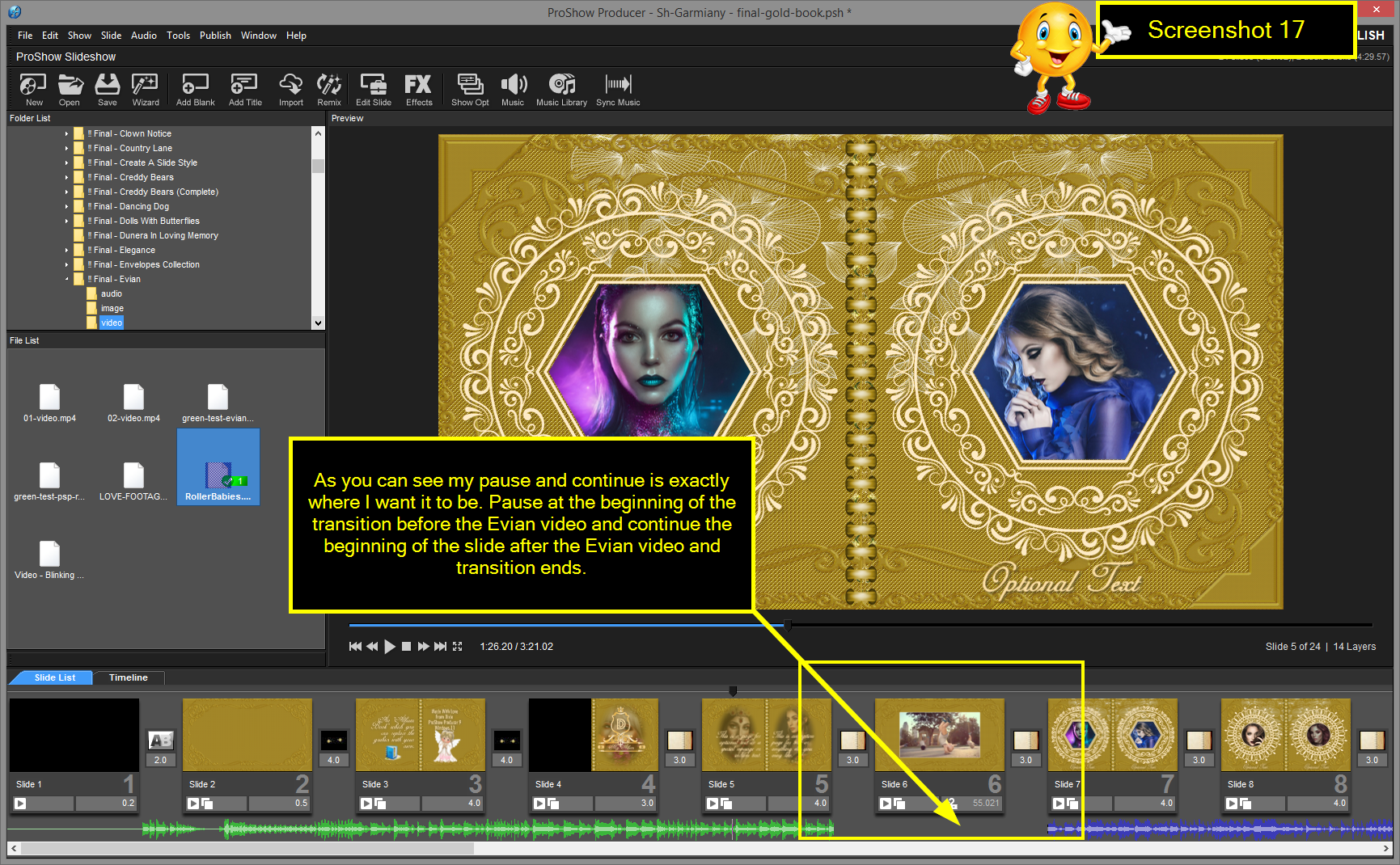The width and height of the screenshot is (1400, 865).
Task: Expand the Final - Dancing Dog folder
Action: tap(66, 206)
